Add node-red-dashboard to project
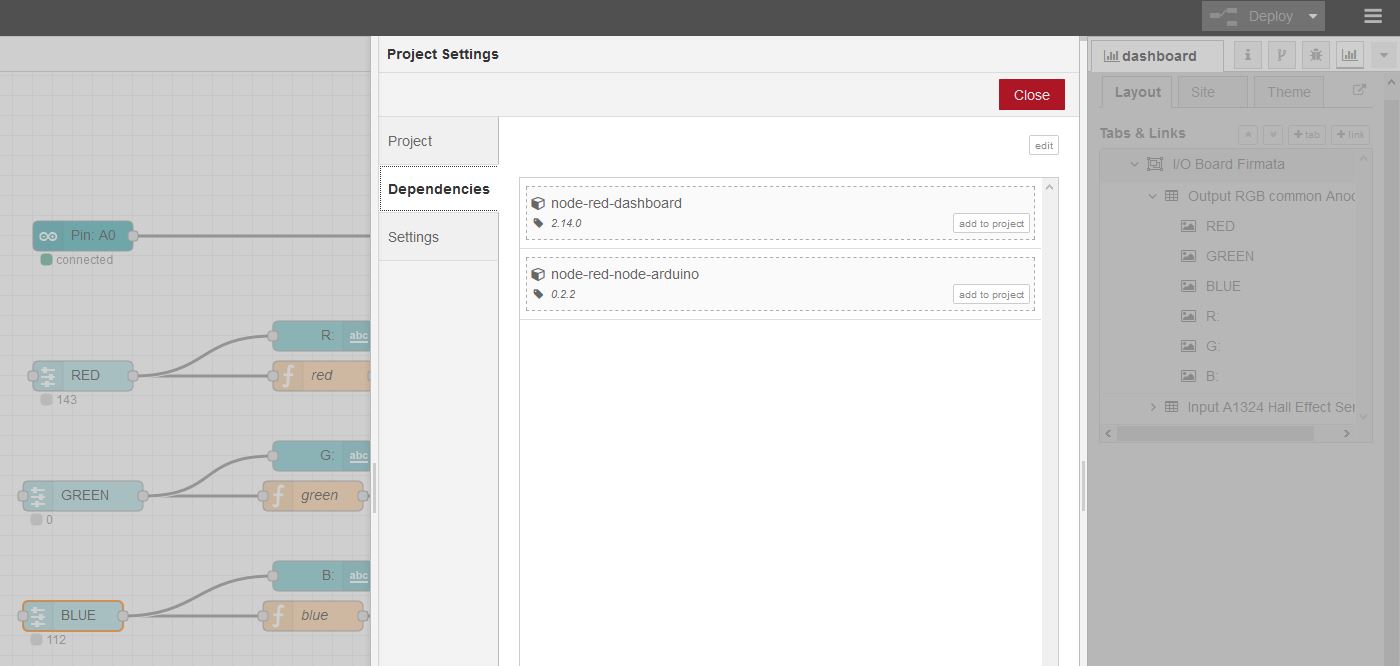 991,224
